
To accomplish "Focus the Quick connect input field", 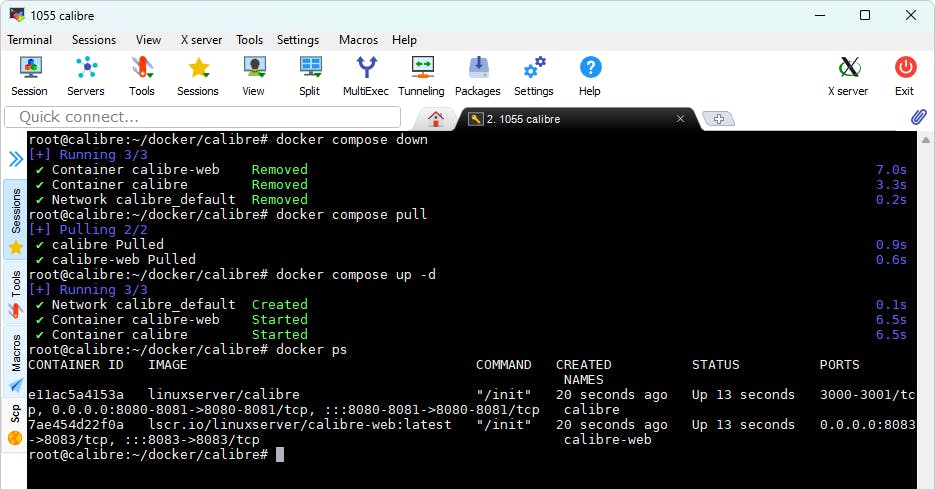I will (203, 117).
